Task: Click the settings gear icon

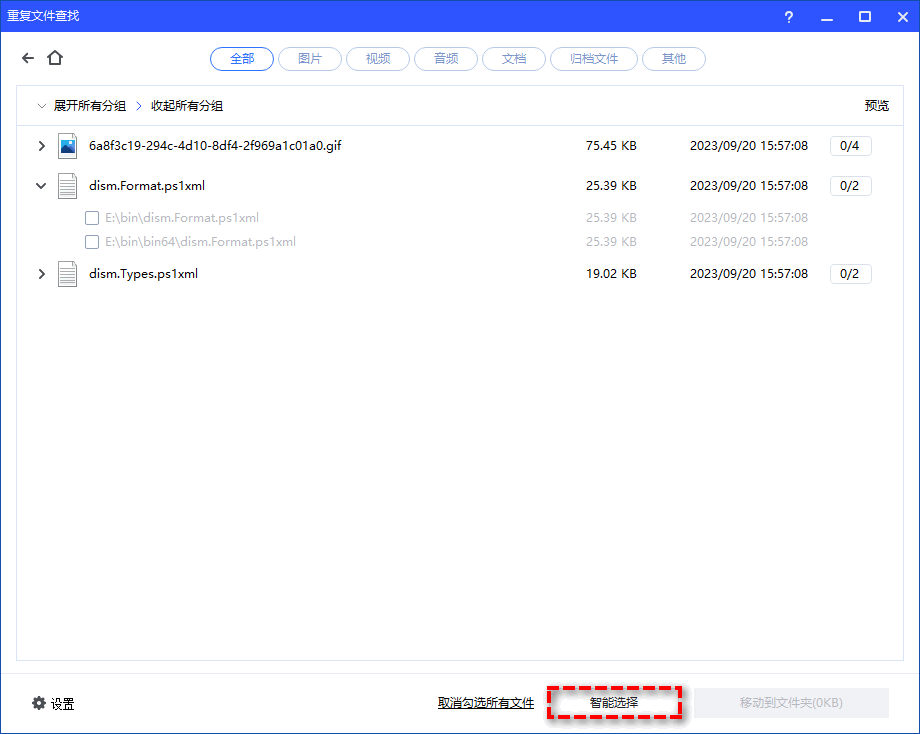Action: [x=39, y=703]
